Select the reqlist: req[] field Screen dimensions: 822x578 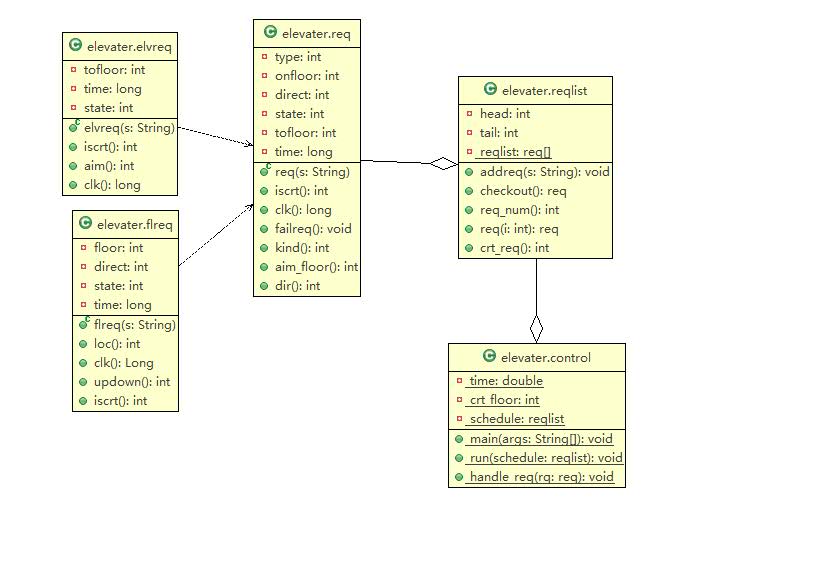515,152
